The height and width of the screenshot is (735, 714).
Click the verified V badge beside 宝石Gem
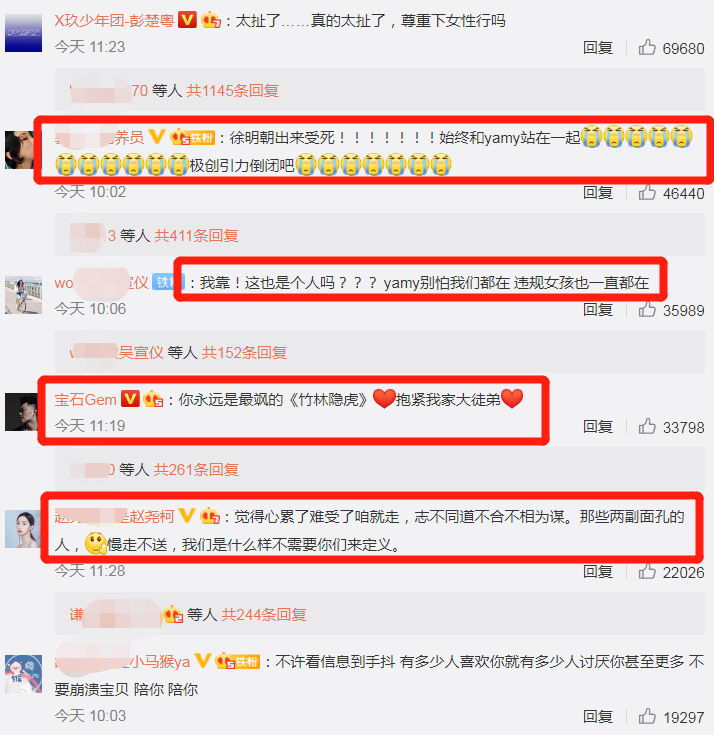tap(130, 399)
